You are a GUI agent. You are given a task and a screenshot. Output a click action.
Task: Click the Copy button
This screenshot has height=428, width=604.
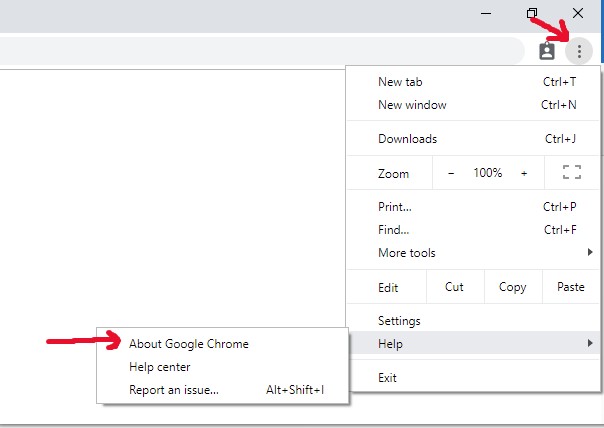[512, 287]
